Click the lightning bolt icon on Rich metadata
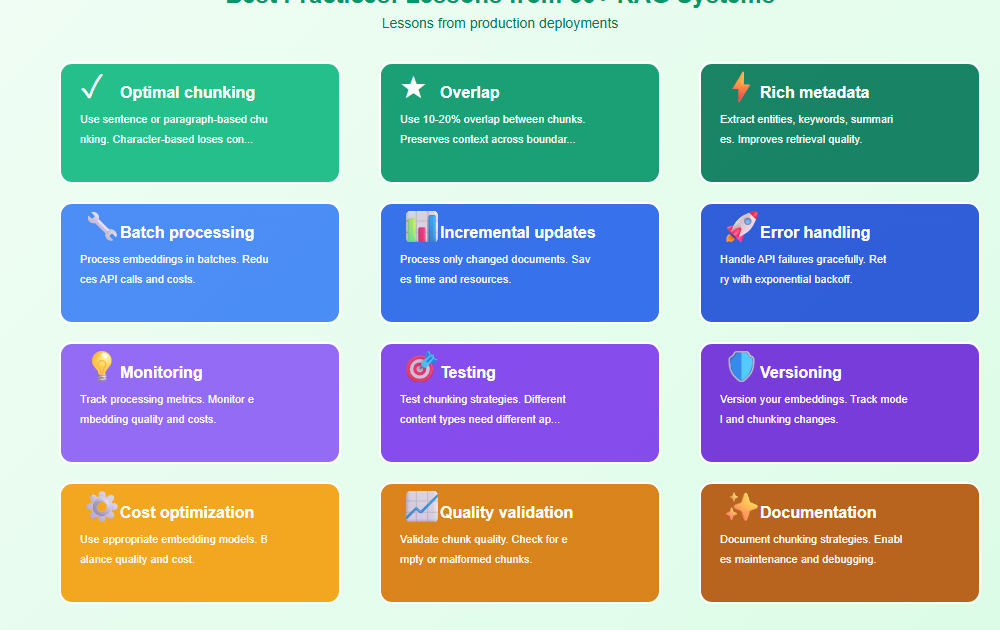The width and height of the screenshot is (1000, 630). point(740,88)
